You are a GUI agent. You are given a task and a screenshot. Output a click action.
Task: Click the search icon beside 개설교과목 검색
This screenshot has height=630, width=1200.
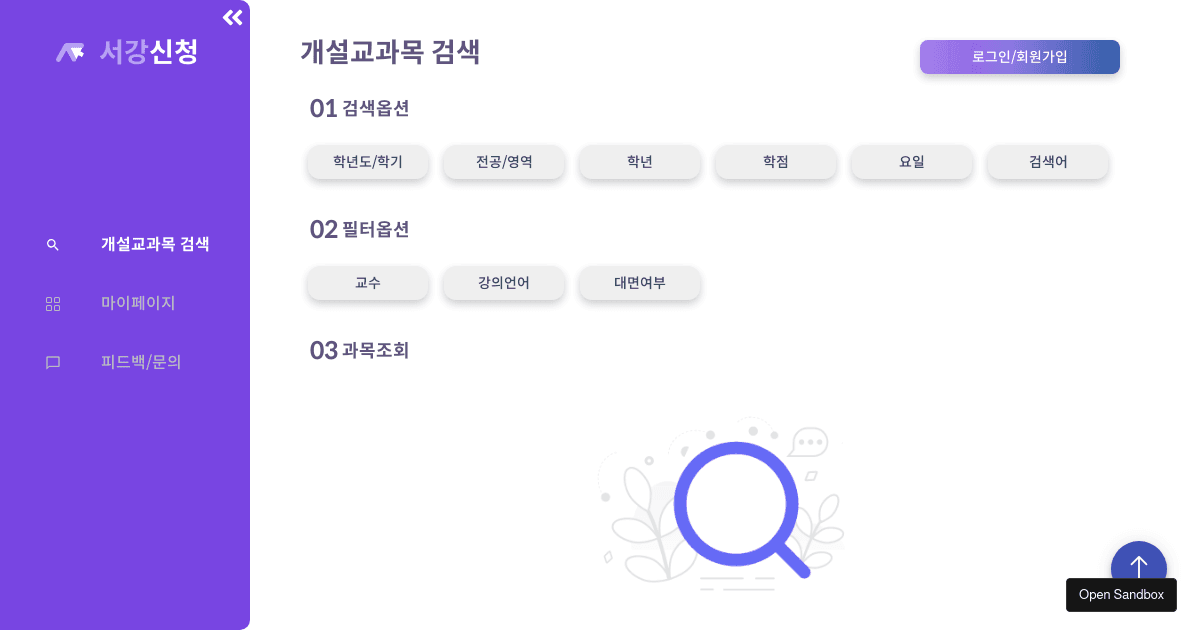click(x=52, y=244)
